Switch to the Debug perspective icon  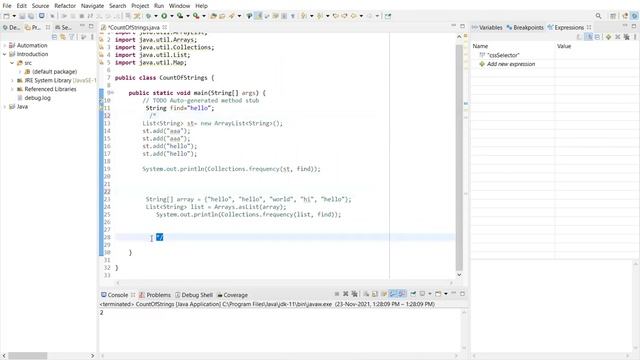click(x=634, y=16)
